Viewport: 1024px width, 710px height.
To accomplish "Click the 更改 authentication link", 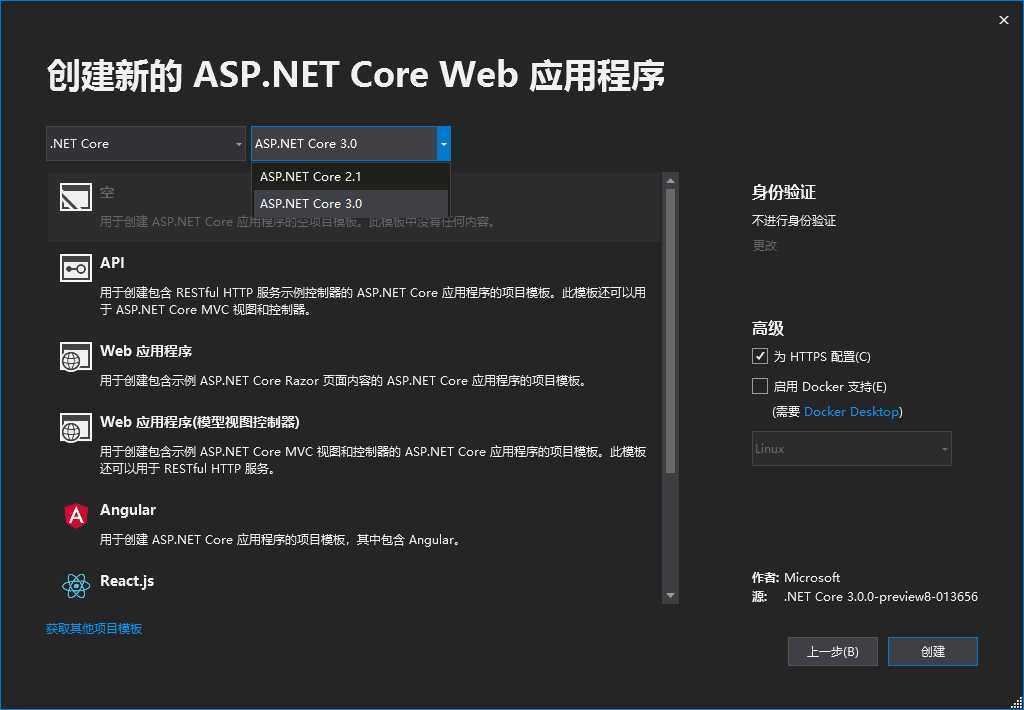I will tap(764, 246).
